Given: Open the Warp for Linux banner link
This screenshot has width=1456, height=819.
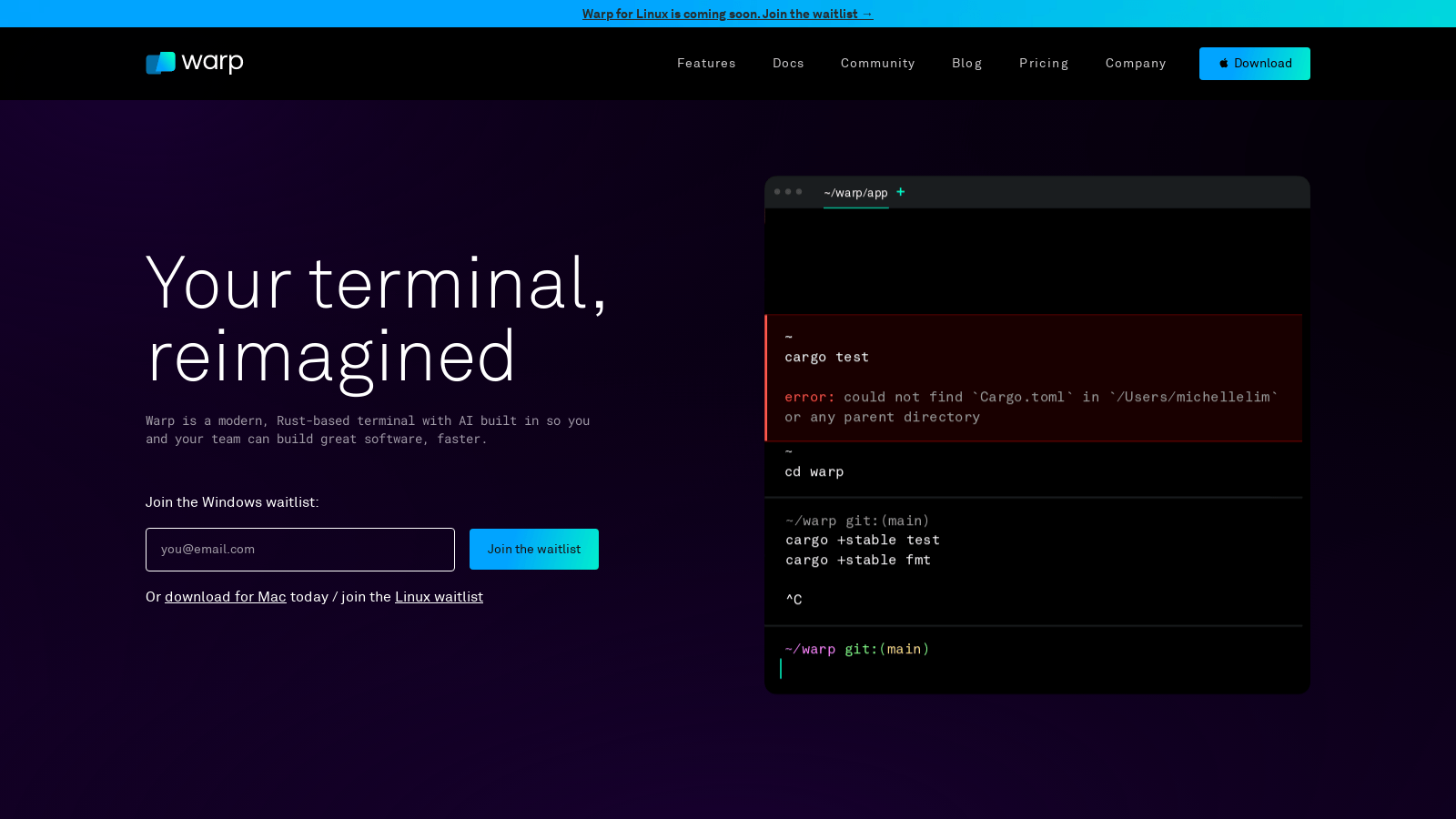Looking at the screenshot, I should (728, 14).
